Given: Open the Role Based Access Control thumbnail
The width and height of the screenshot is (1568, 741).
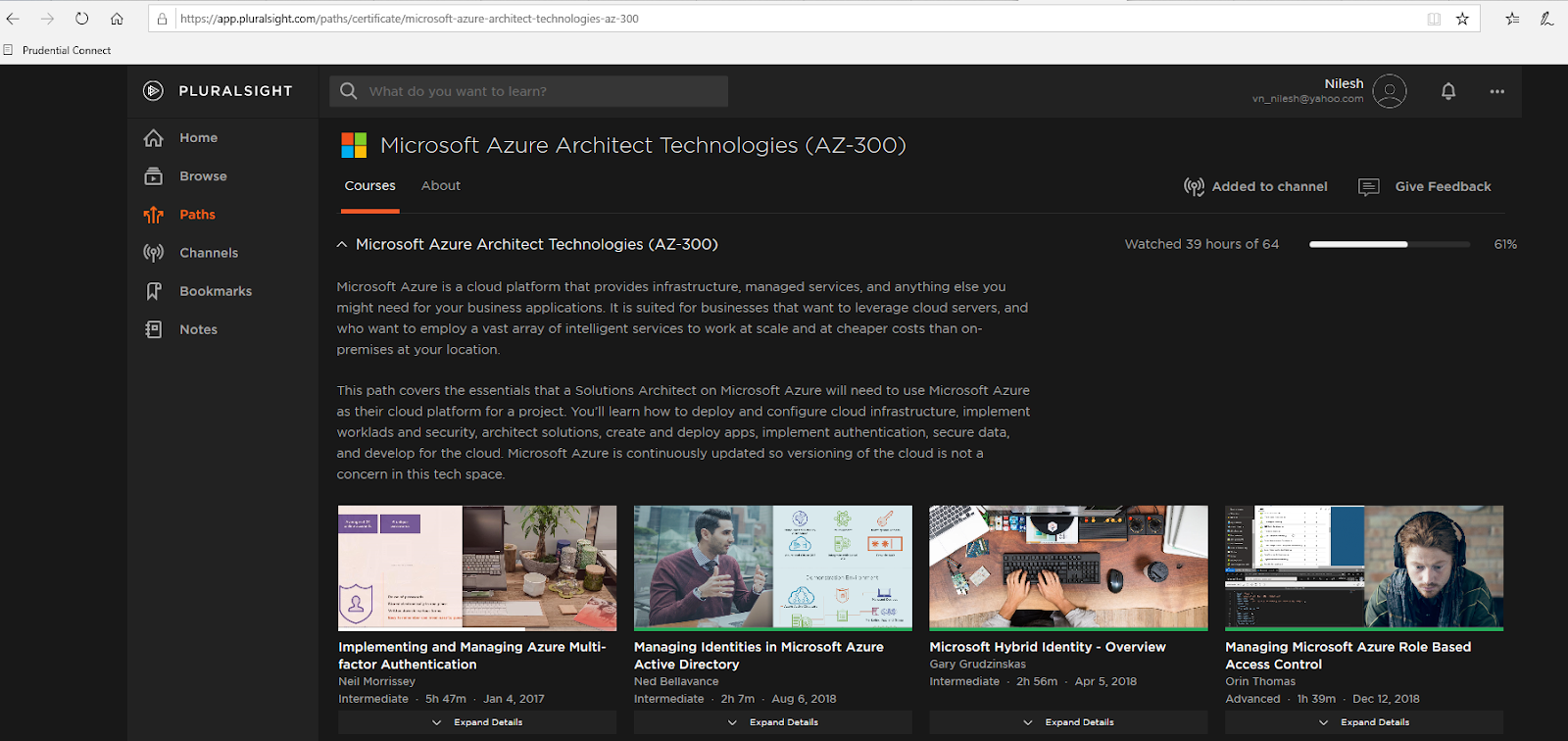Looking at the screenshot, I should pos(1364,568).
